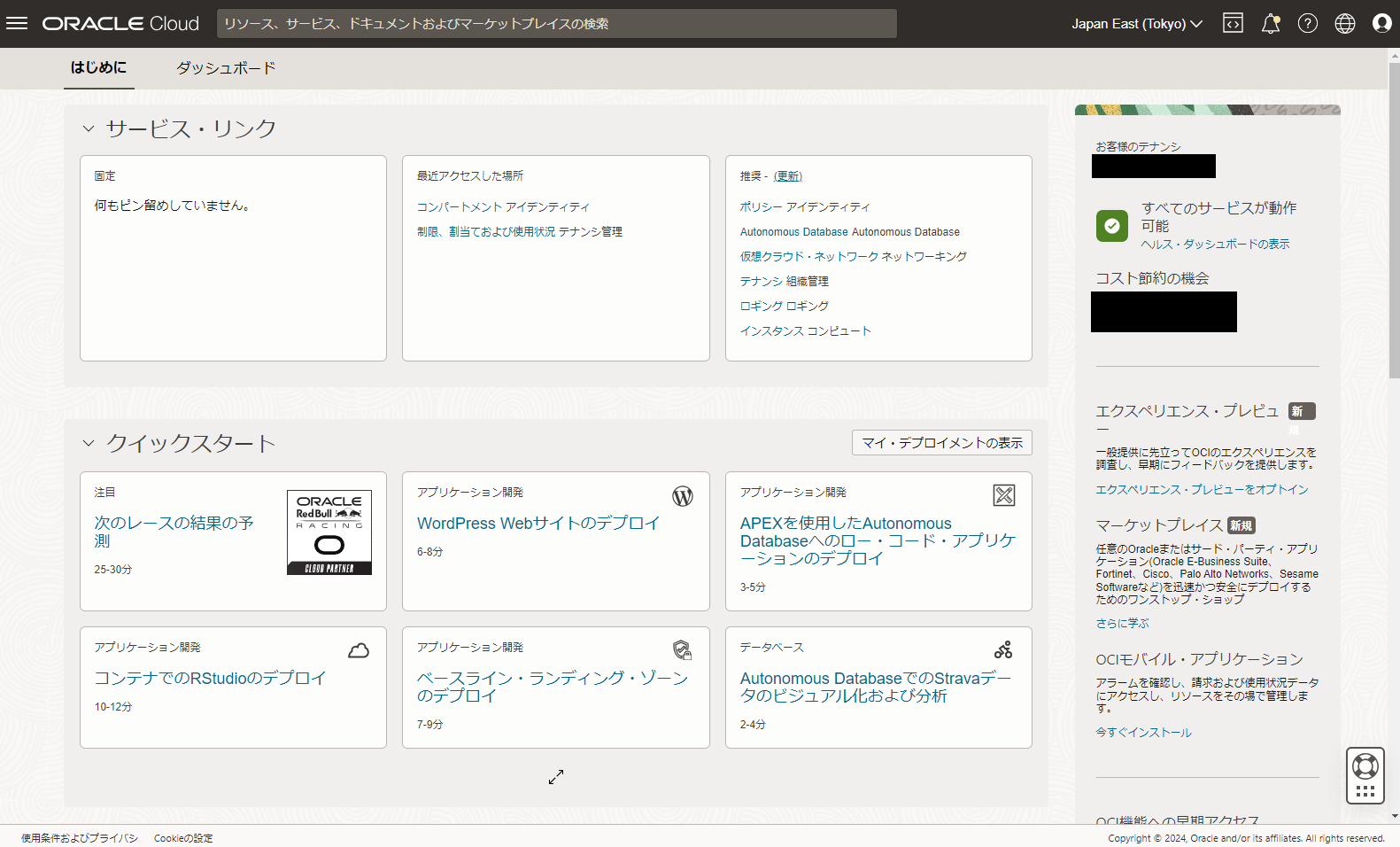Click the マイ・デプロイメントの表示 button
This screenshot has width=1400, height=847.
pos(941,443)
